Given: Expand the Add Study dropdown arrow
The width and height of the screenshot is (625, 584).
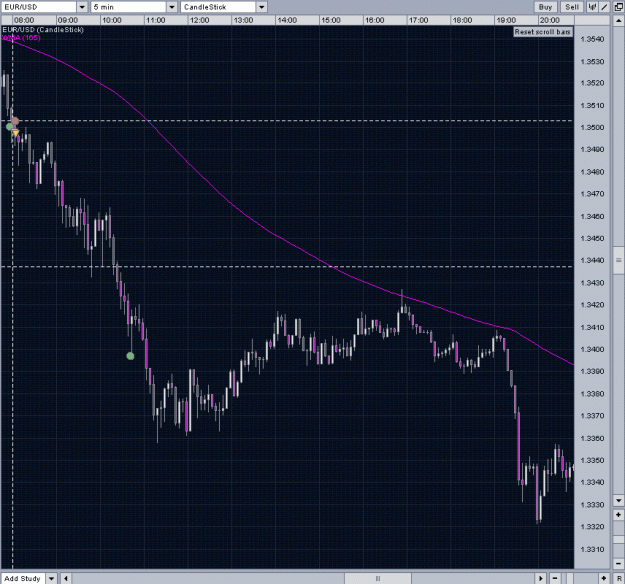Looking at the screenshot, I should click(52, 578).
